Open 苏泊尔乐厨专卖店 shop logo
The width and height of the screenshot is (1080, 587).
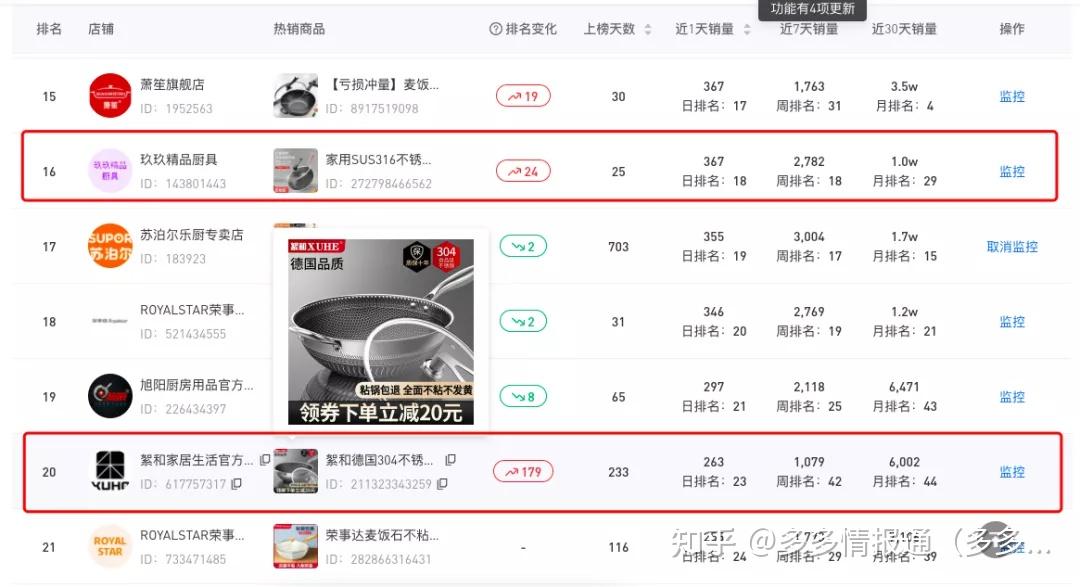coord(110,246)
